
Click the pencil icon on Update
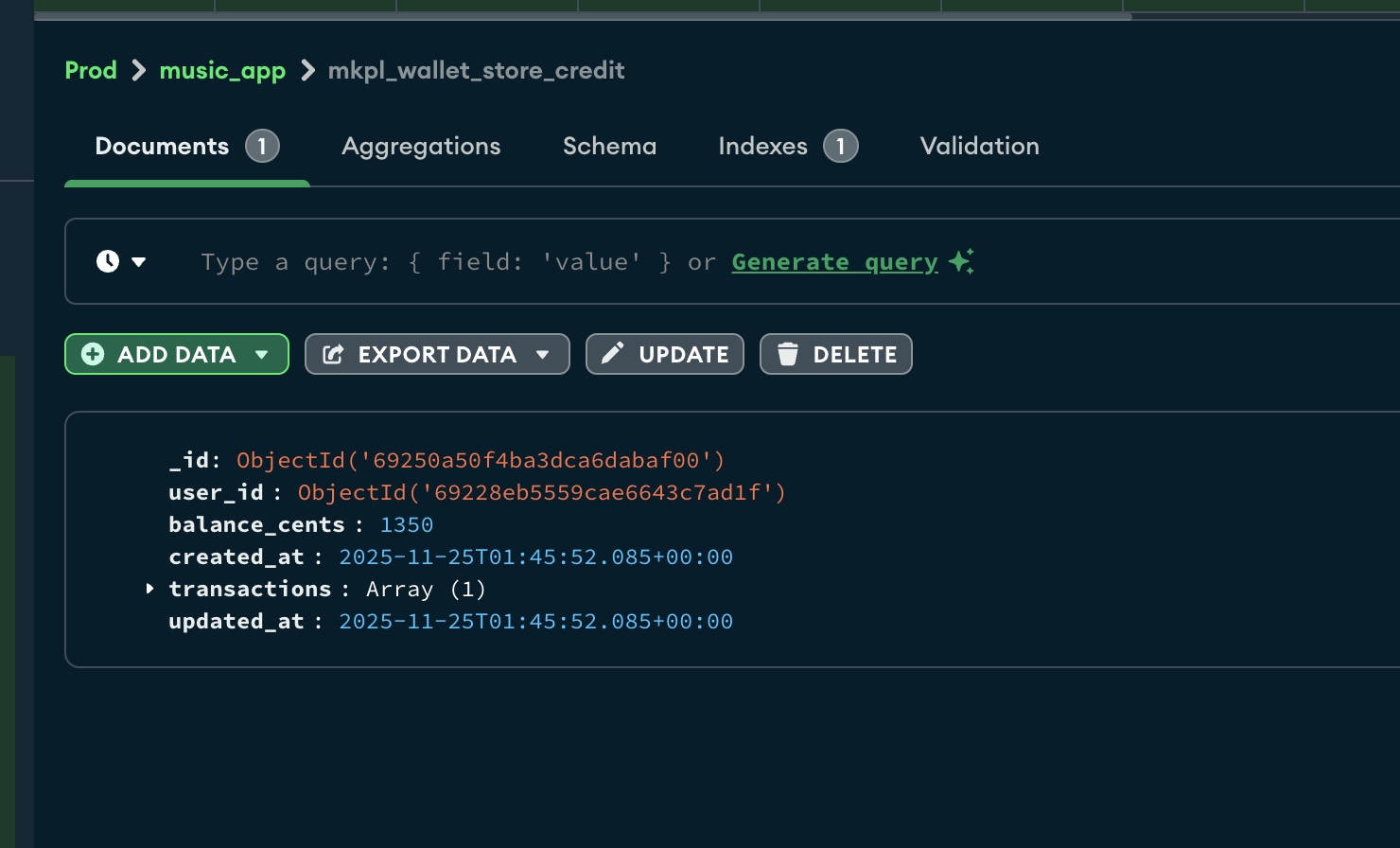click(613, 353)
